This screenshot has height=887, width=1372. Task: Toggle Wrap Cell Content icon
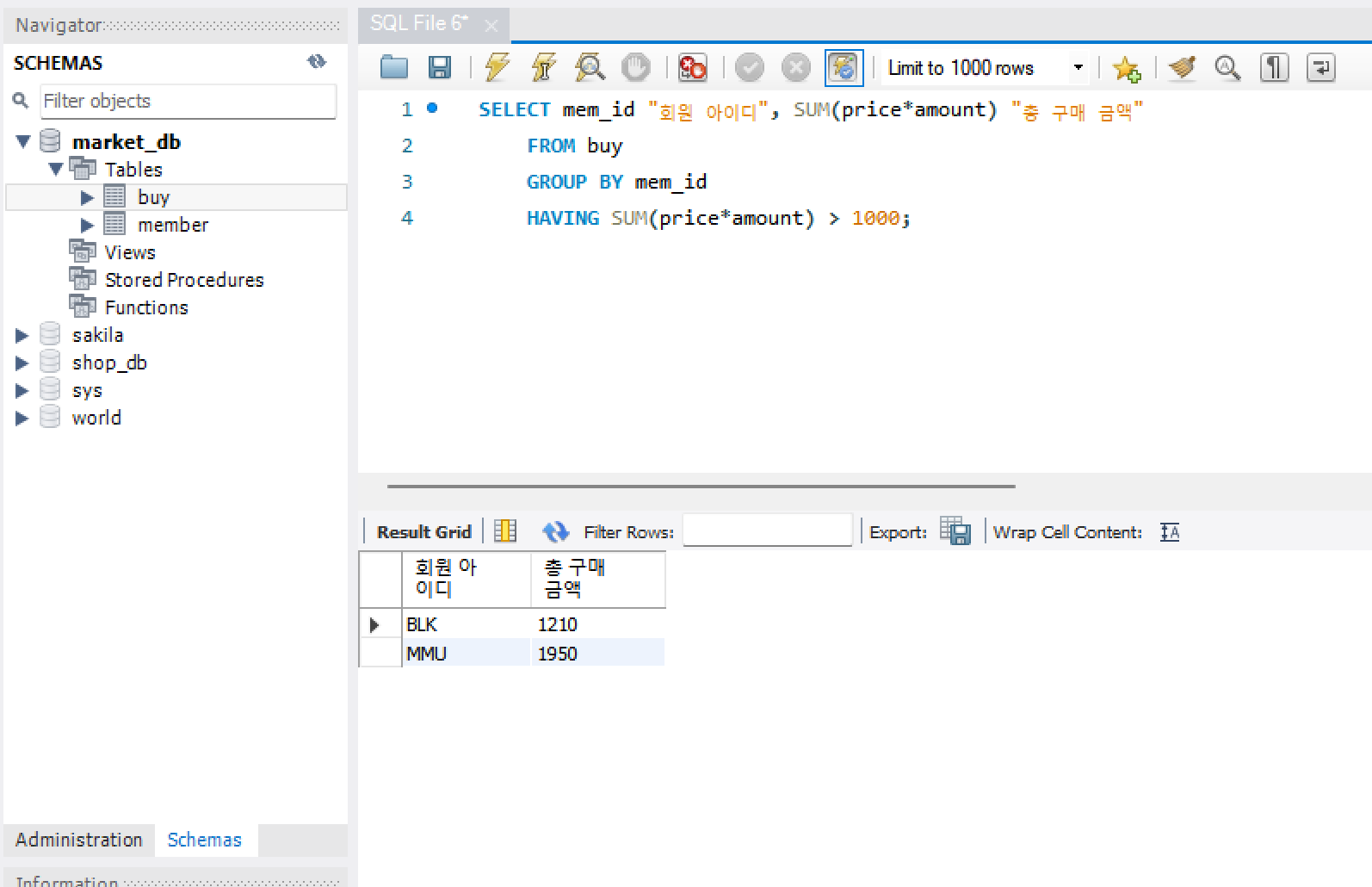[1170, 531]
